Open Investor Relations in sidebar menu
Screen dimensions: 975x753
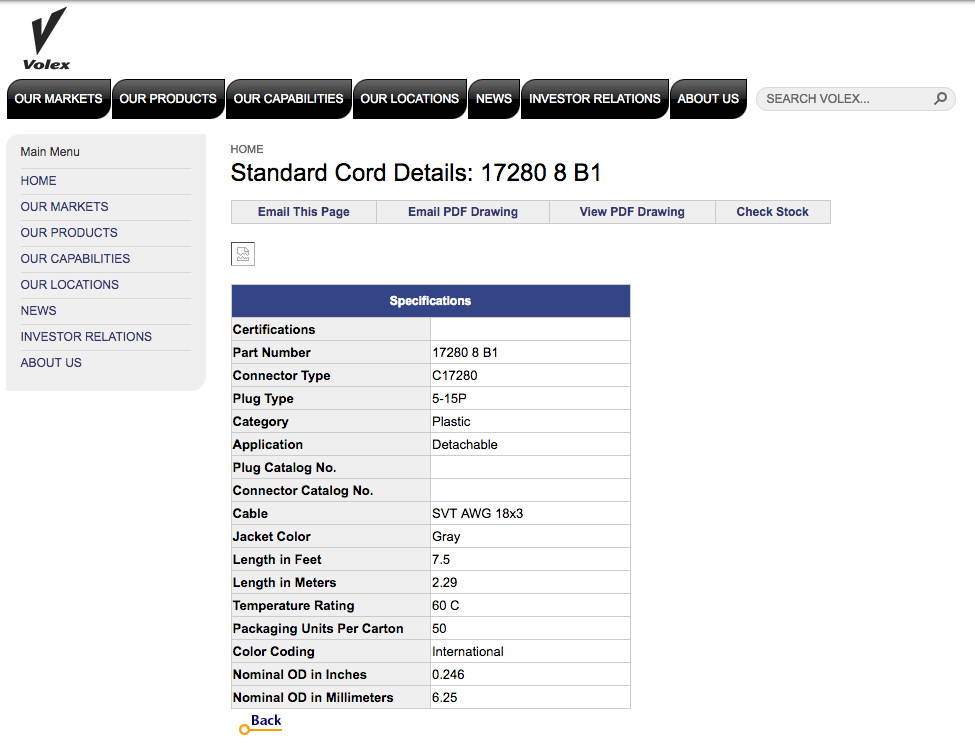[x=86, y=337]
